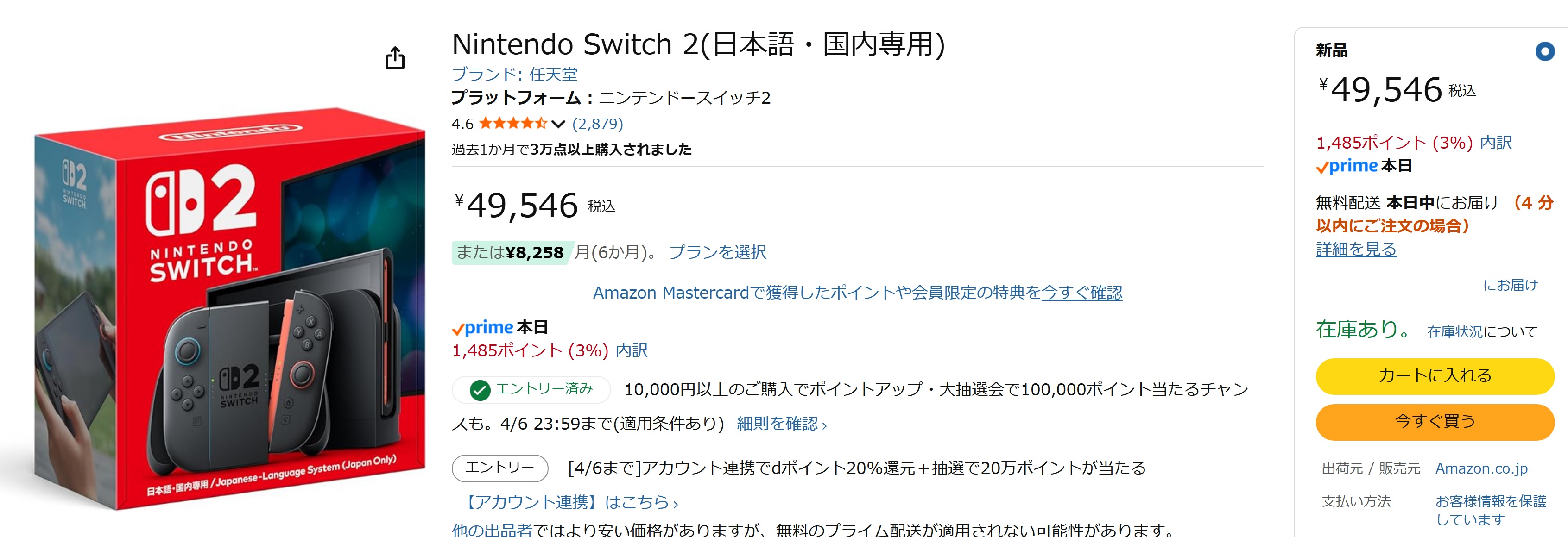
Task: Click プランを選択 installment plan link
Action: tap(717, 252)
